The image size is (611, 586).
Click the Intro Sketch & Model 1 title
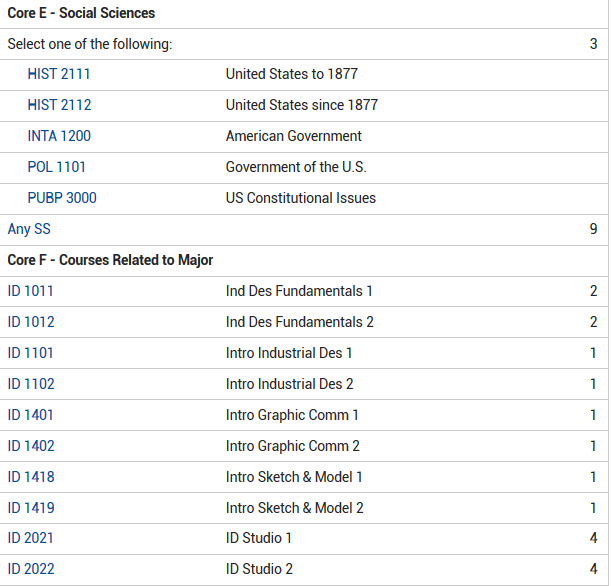pos(294,477)
